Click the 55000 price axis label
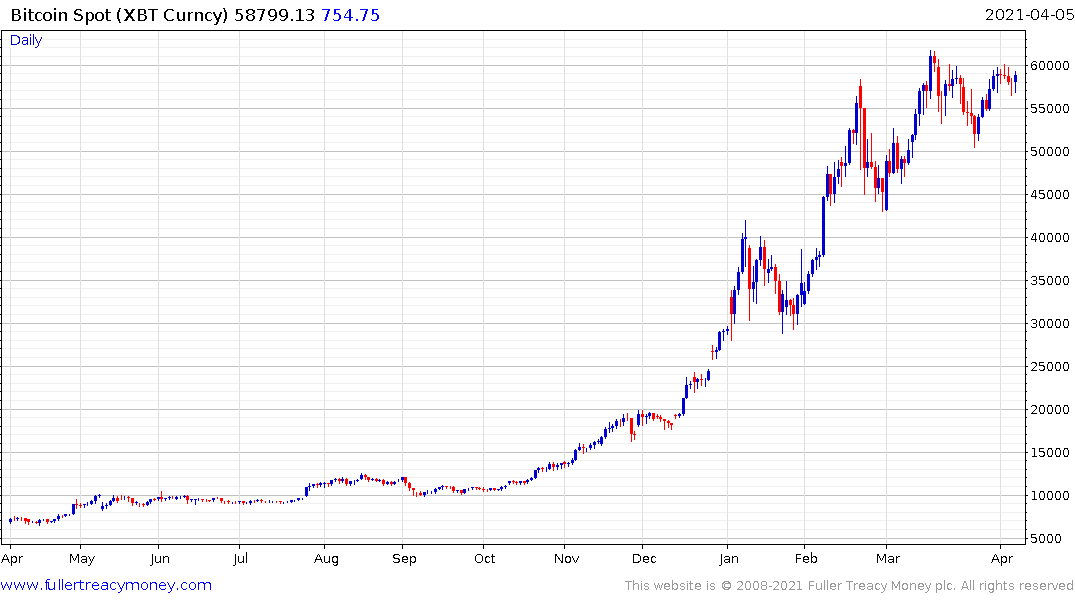Image resolution: width=1075 pixels, height=600 pixels. click(x=1050, y=108)
